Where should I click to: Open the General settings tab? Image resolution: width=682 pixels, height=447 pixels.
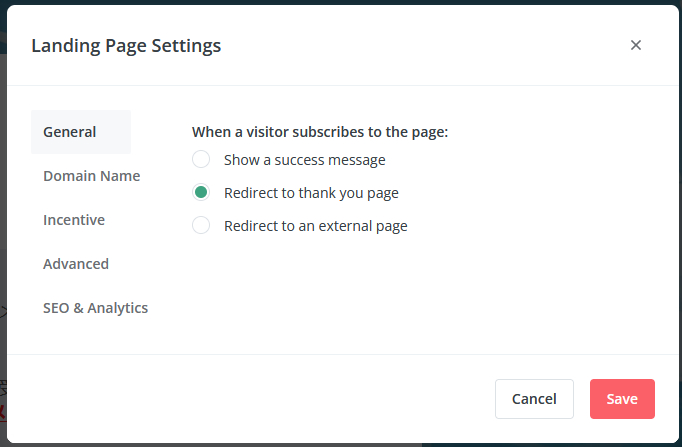point(70,132)
